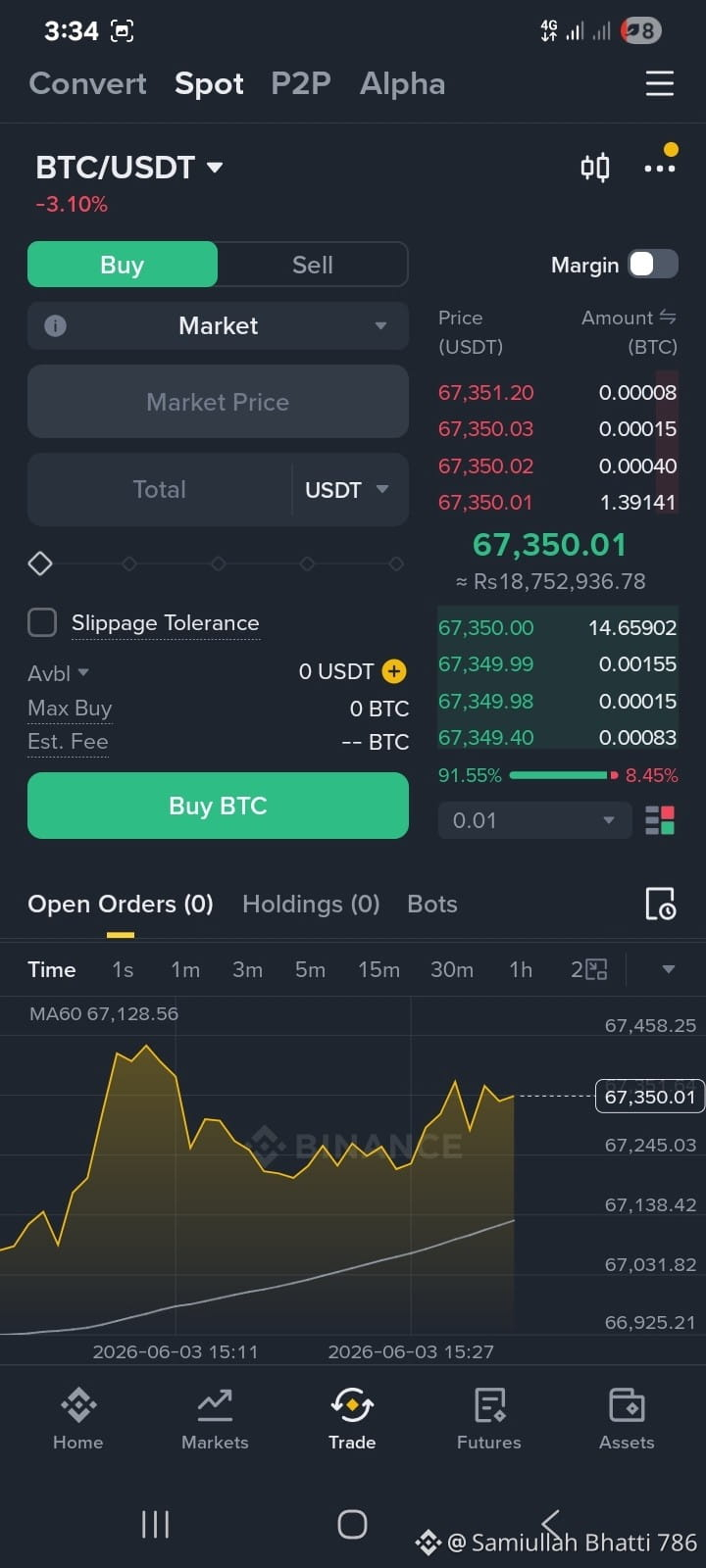This screenshot has height=1568, width=706.
Task: Open Trade in bottom navigation
Action: point(352,1419)
